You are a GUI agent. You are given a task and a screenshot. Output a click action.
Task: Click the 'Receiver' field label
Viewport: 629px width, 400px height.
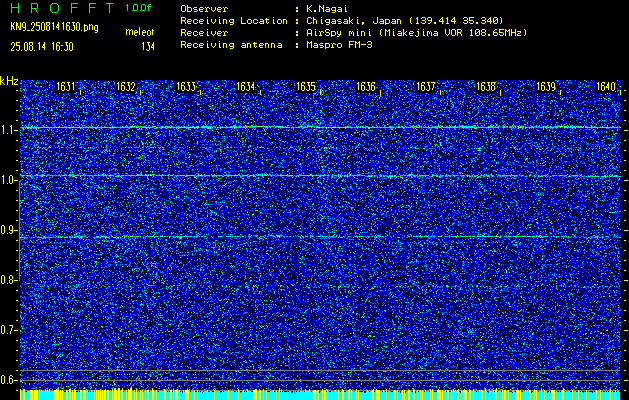[x=204, y=33]
